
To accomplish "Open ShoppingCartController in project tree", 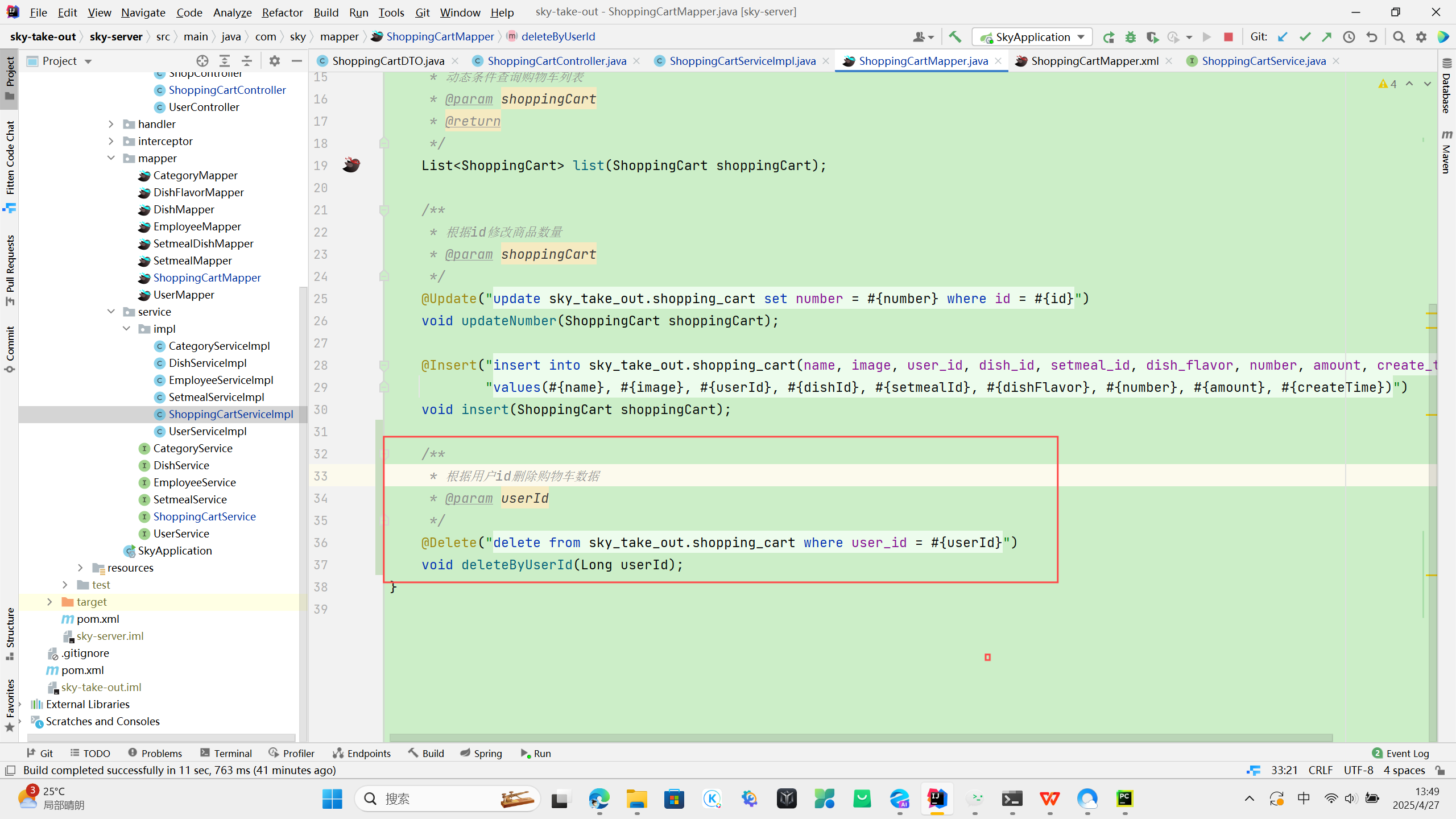I will click(227, 90).
